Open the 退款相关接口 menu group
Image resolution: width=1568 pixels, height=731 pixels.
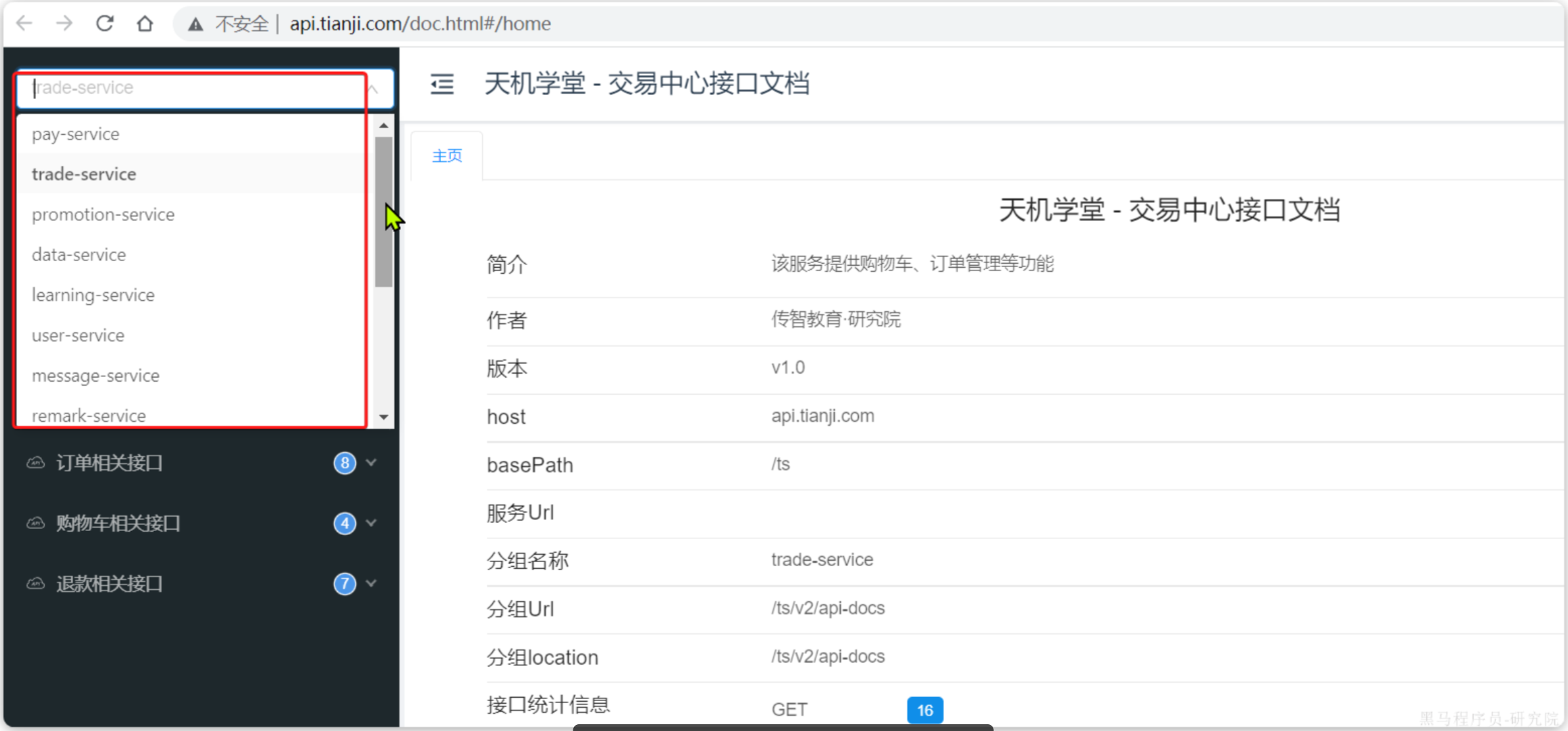tap(202, 584)
